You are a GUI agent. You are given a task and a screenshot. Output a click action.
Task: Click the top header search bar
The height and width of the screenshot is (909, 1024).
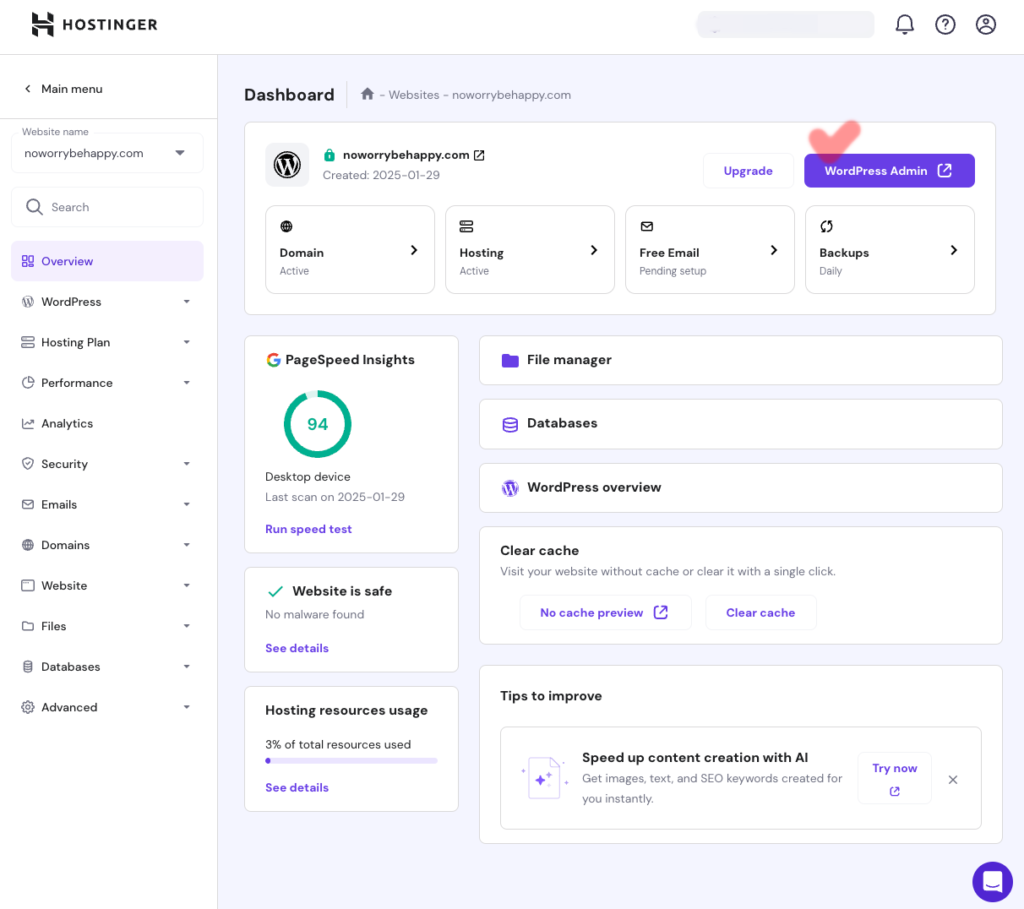point(786,25)
